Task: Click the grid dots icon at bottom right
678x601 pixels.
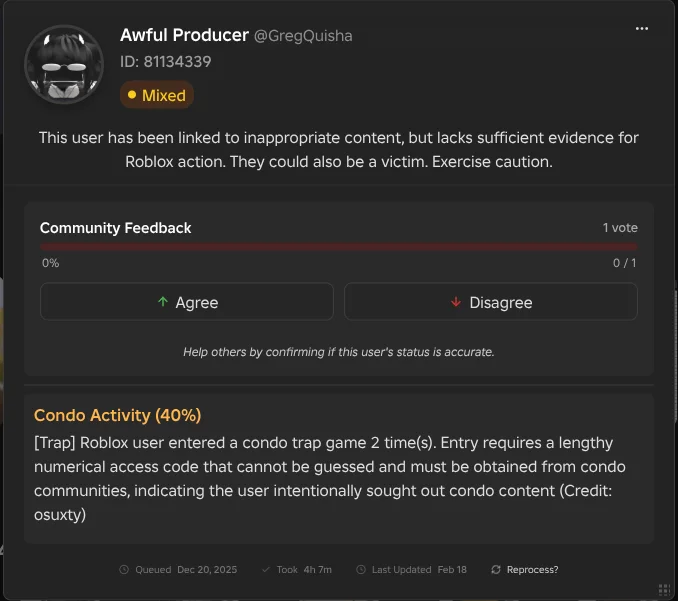Action: coord(664,590)
